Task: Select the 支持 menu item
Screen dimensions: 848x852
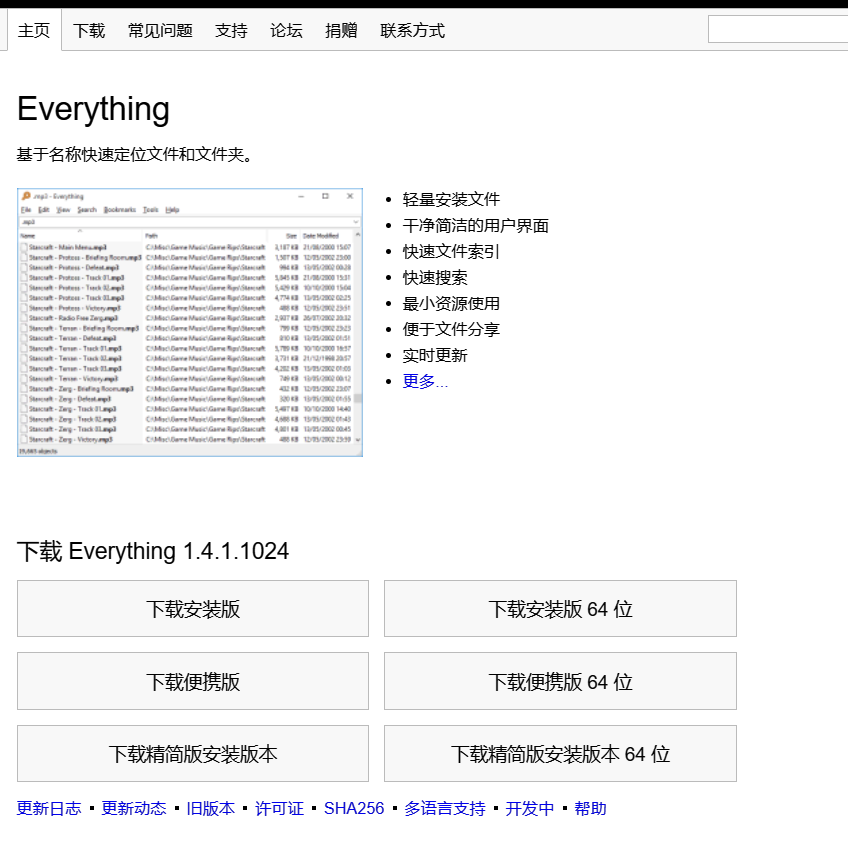Action: pyautogui.click(x=231, y=30)
